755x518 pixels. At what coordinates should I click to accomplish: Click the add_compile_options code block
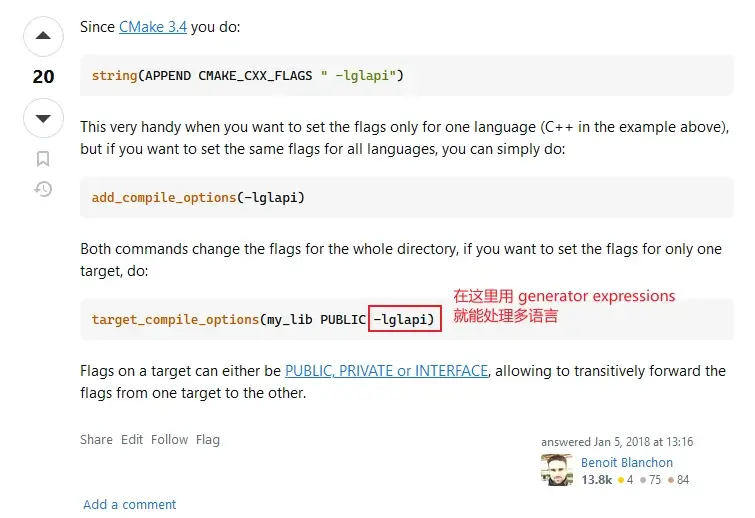pyautogui.click(x=198, y=198)
